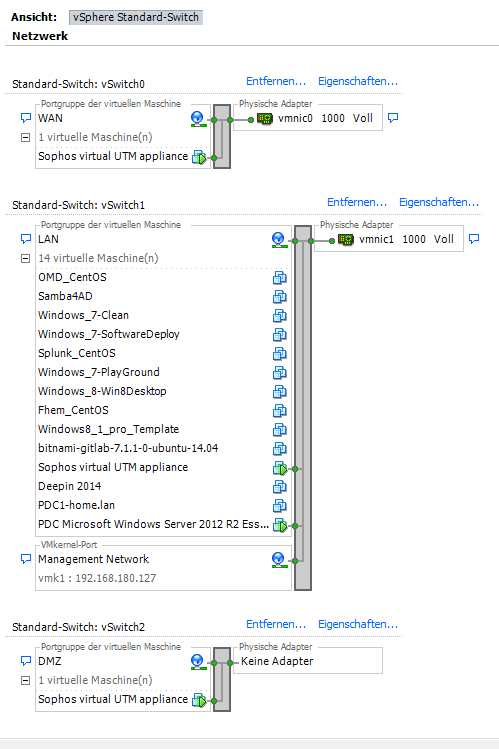This screenshot has width=499, height=749.
Task: Collapse the 14 virtuelle Maschine(n) list
Action: coord(26,258)
